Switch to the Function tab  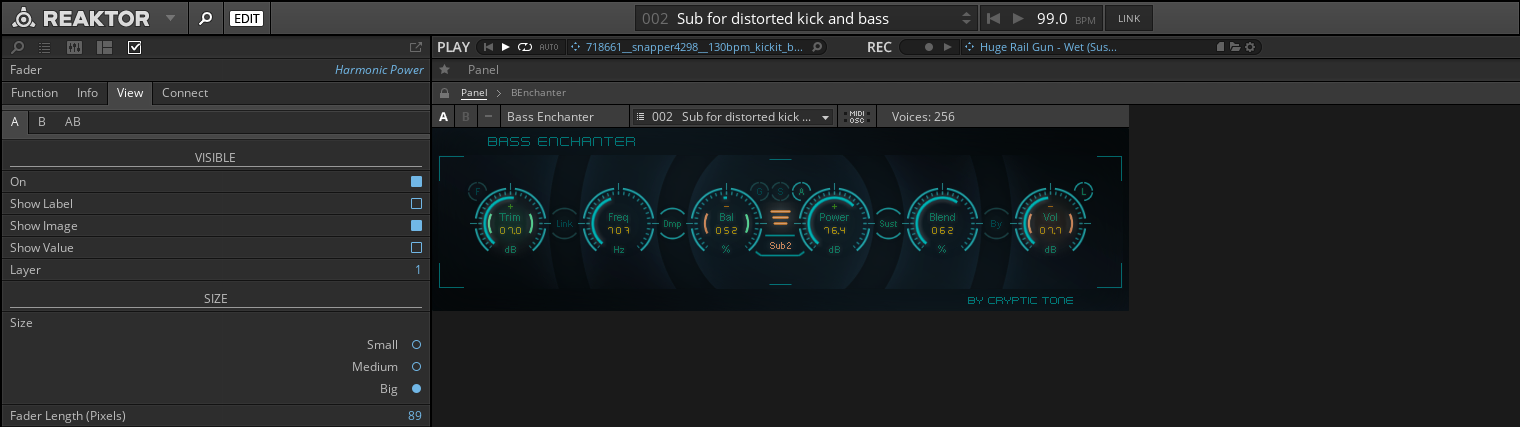[35, 93]
